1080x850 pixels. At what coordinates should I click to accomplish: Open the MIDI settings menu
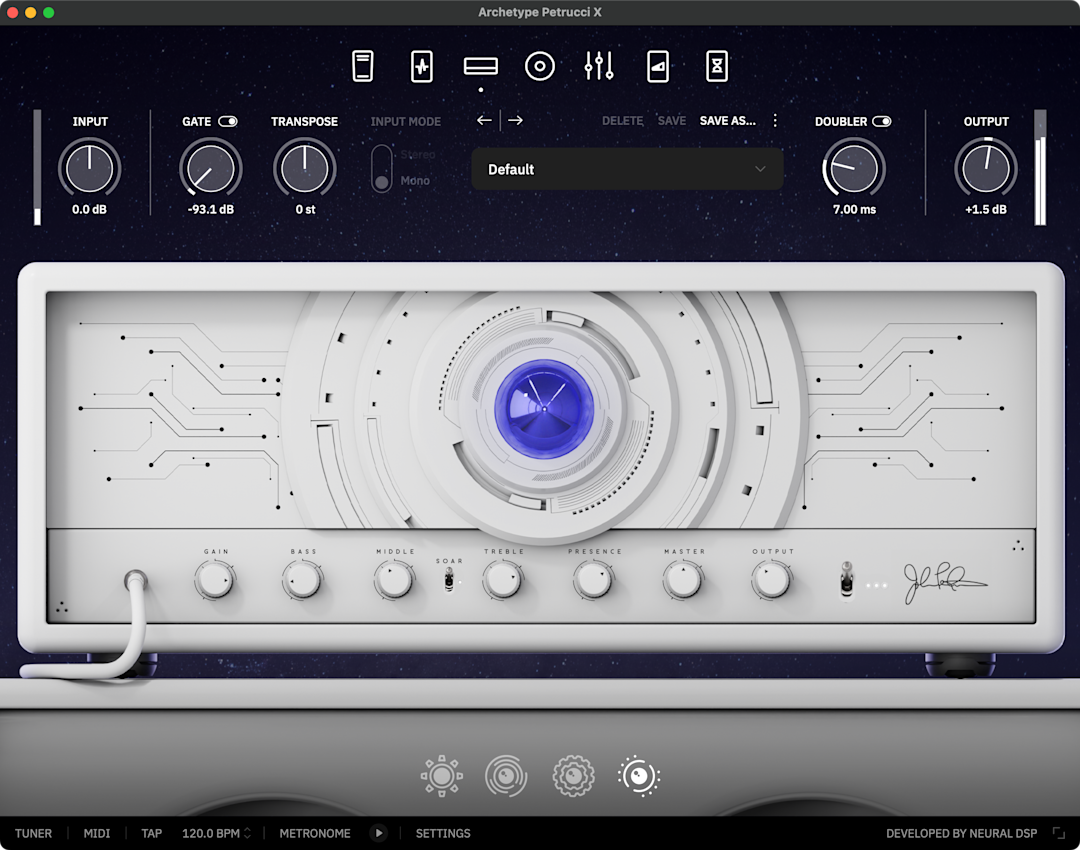pyautogui.click(x=96, y=833)
